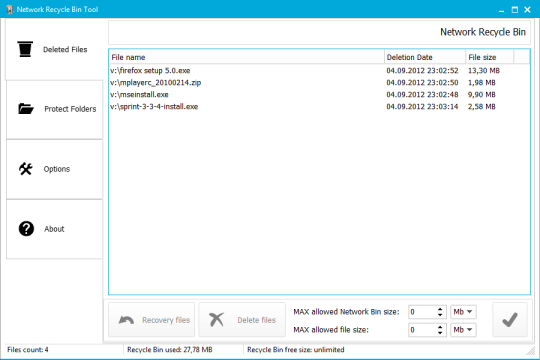Increase MAX allowed file size value
The image size is (540, 360).
pyautogui.click(x=440, y=327)
